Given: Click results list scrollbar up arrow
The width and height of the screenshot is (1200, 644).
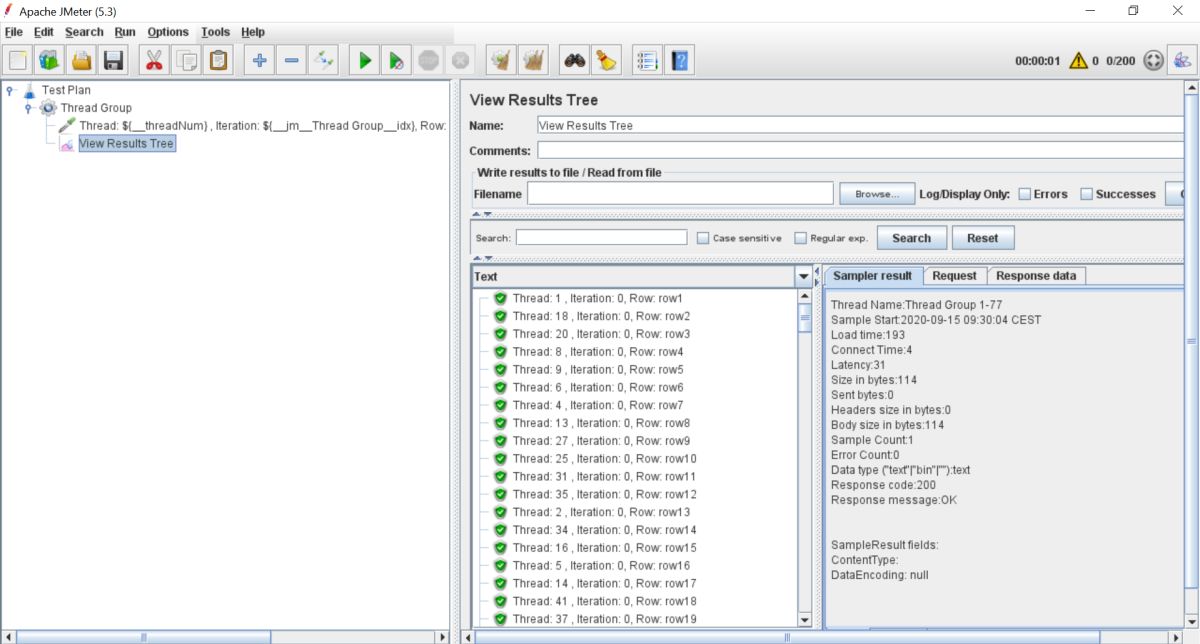Looking at the screenshot, I should pos(805,297).
